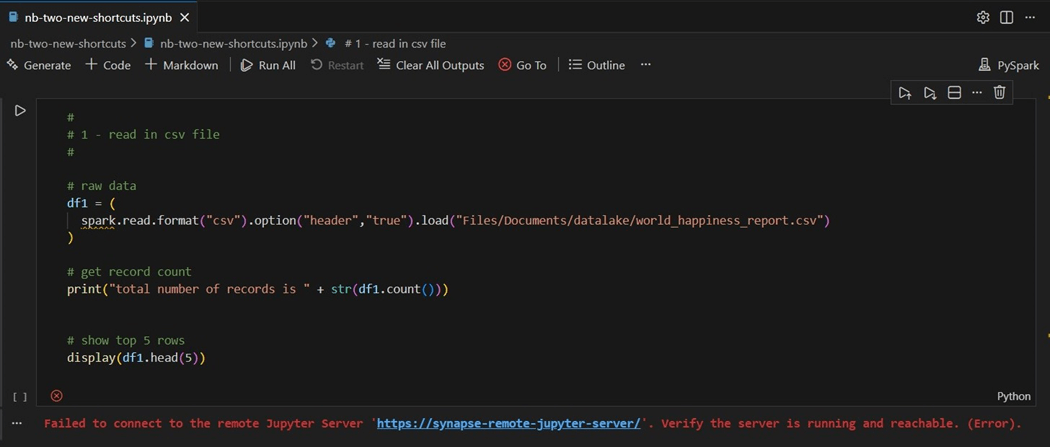Screen dimensions: 1050x447
Task: Execute cell and below icon
Action: point(929,92)
